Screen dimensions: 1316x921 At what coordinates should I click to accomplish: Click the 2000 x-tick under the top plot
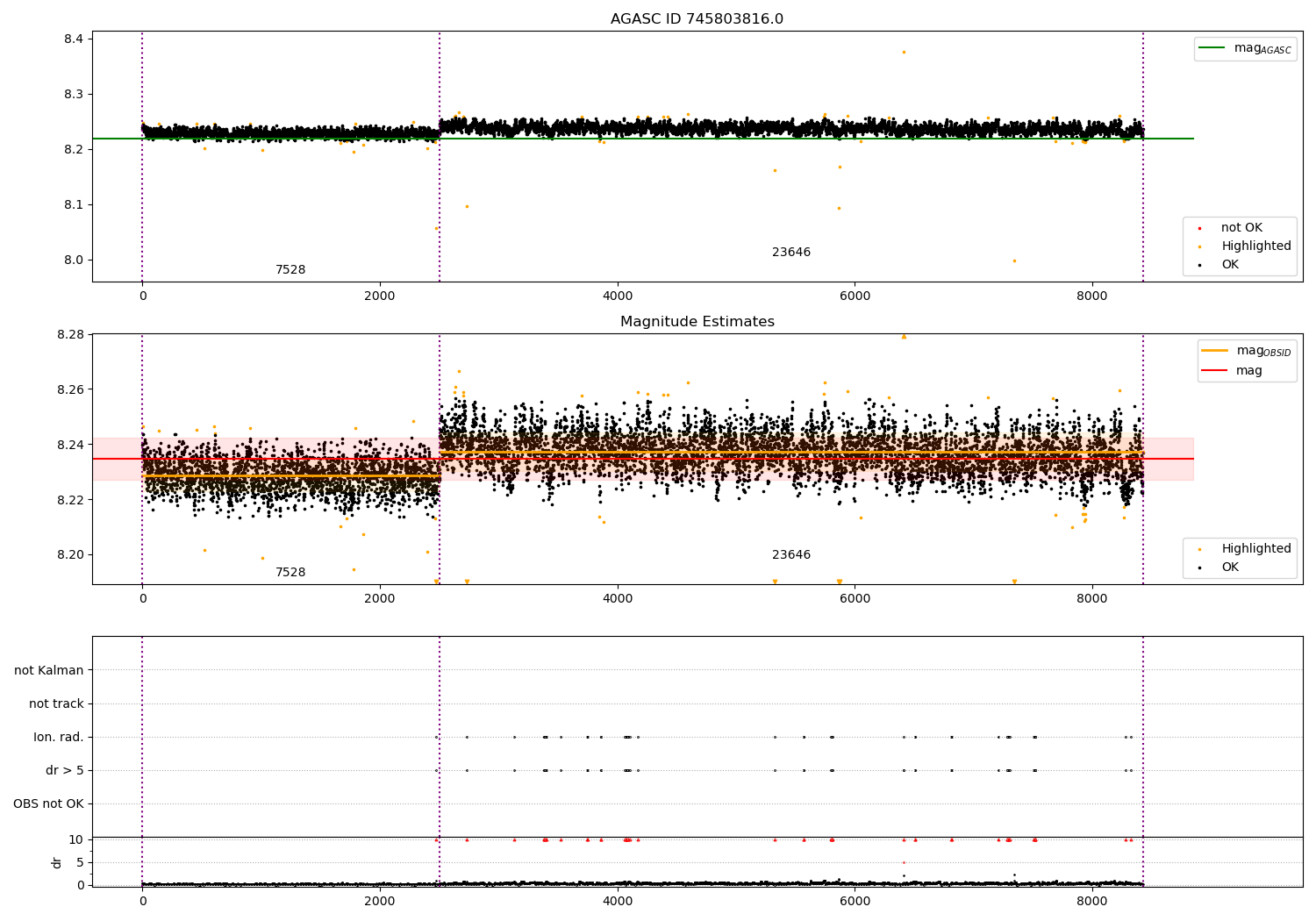pos(380,296)
